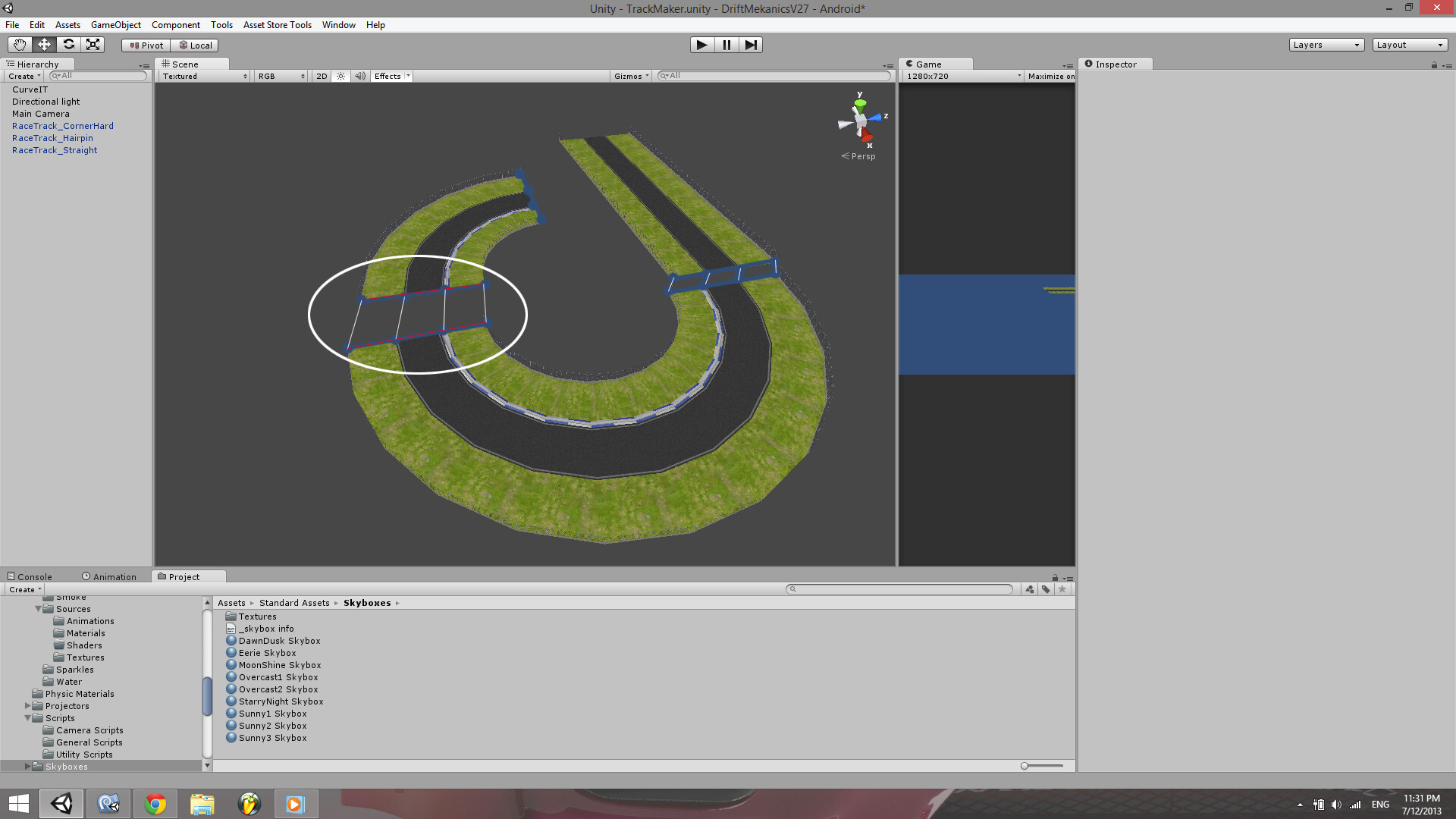1456x819 pixels.
Task: Enable 2D view mode
Action: pos(321,76)
